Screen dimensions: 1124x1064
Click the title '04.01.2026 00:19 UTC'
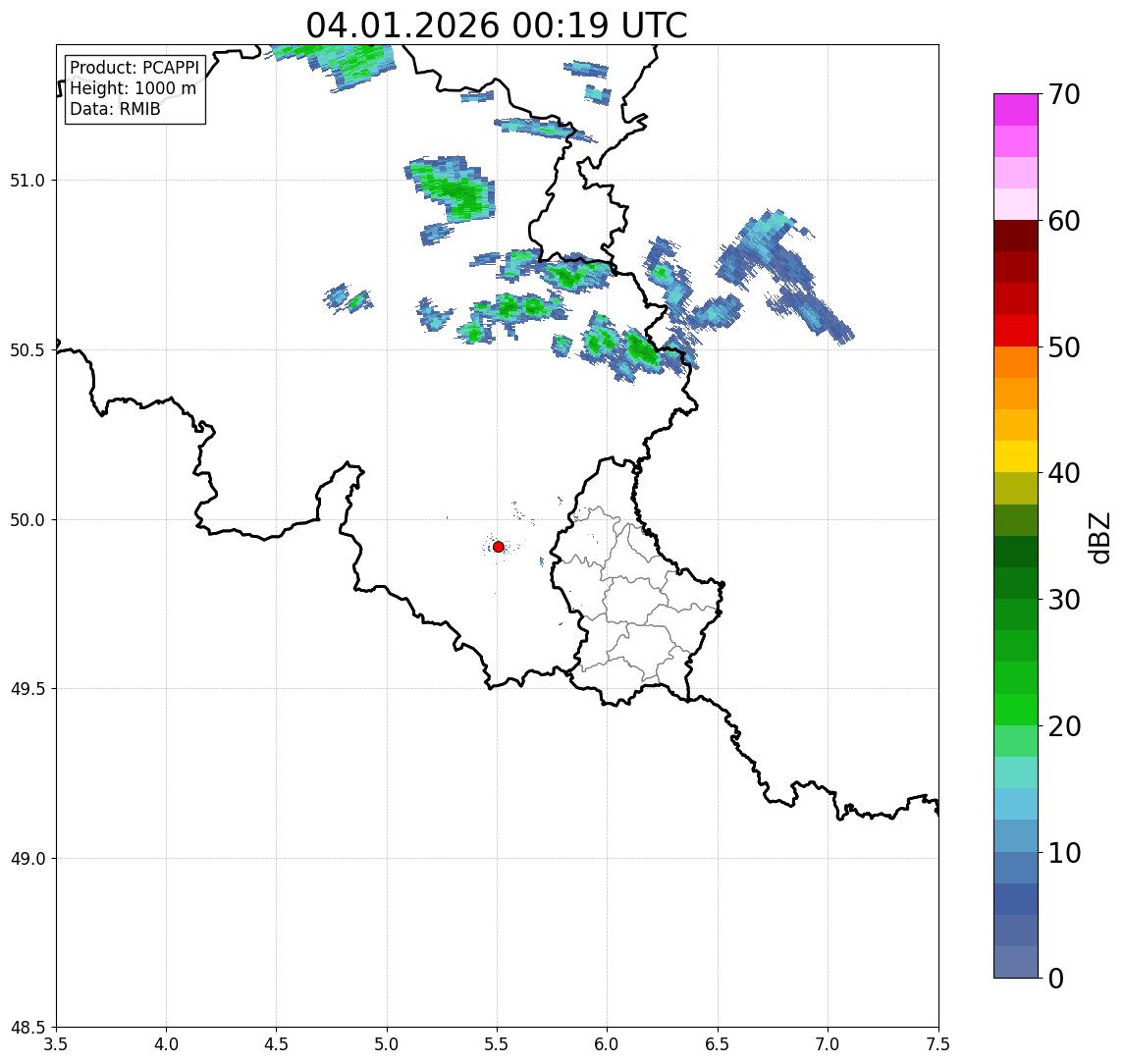[497, 26]
